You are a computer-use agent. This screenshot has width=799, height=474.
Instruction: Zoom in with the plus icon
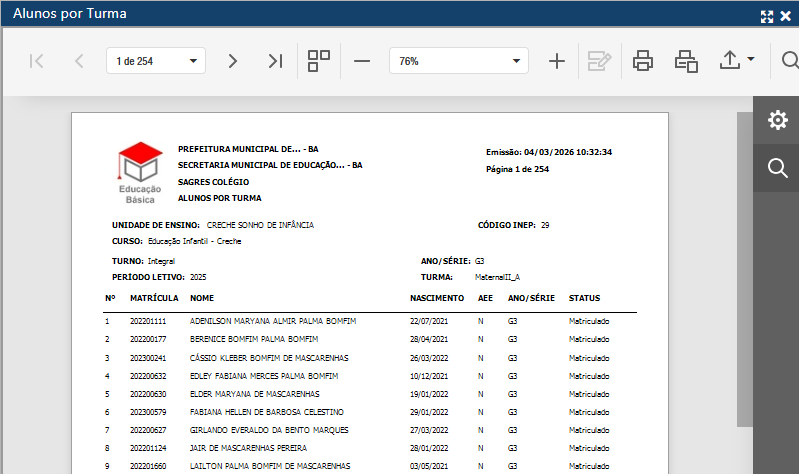pyautogui.click(x=557, y=61)
